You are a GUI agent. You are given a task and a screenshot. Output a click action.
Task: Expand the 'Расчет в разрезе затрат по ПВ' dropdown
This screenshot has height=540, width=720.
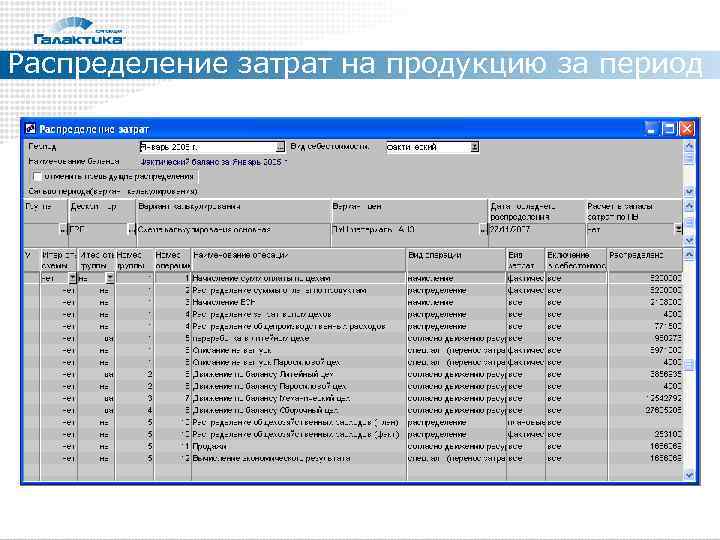[678, 229]
